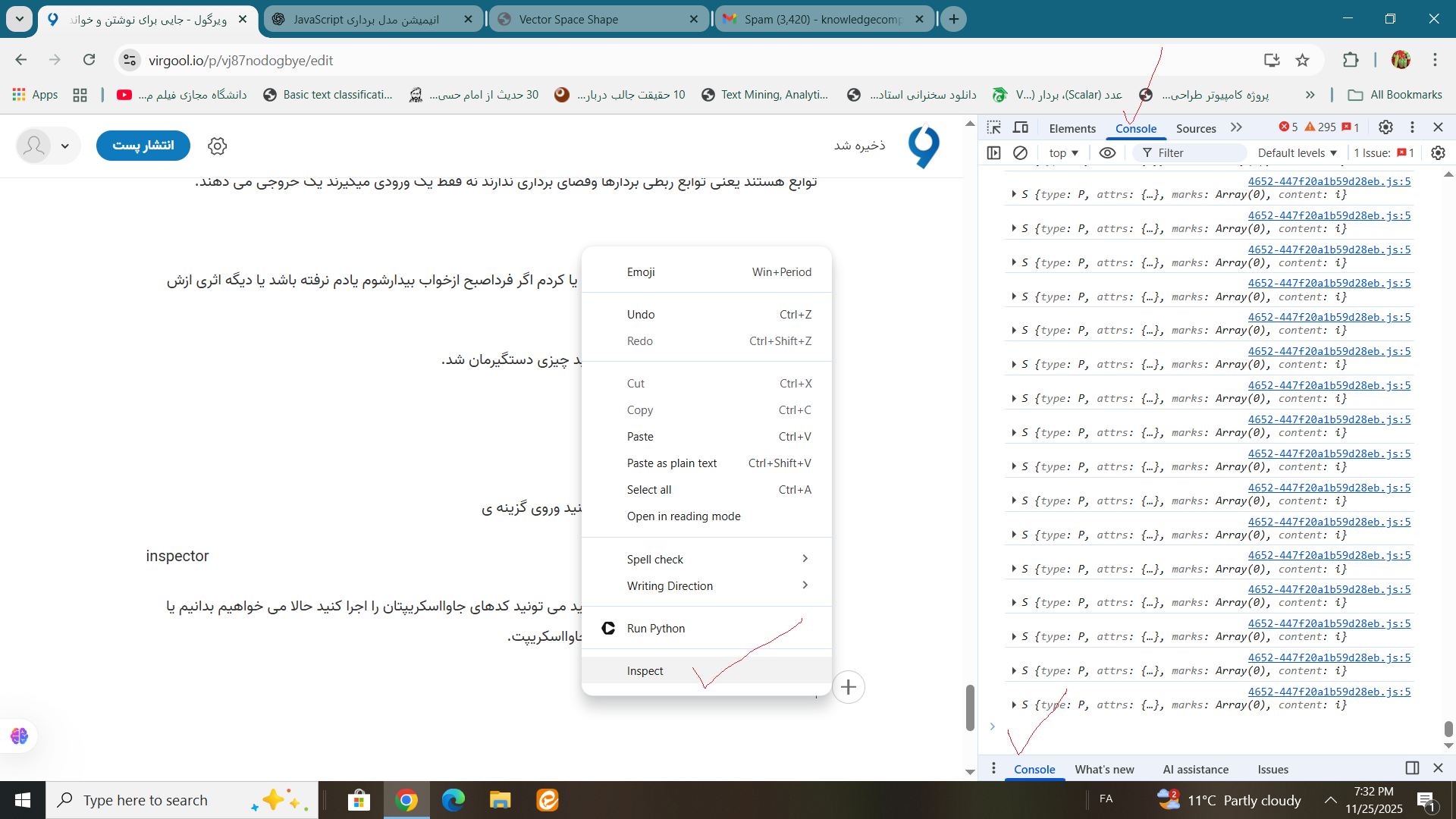Click the live expression eye icon
Screen dimensions: 1456x819
click(x=1107, y=152)
